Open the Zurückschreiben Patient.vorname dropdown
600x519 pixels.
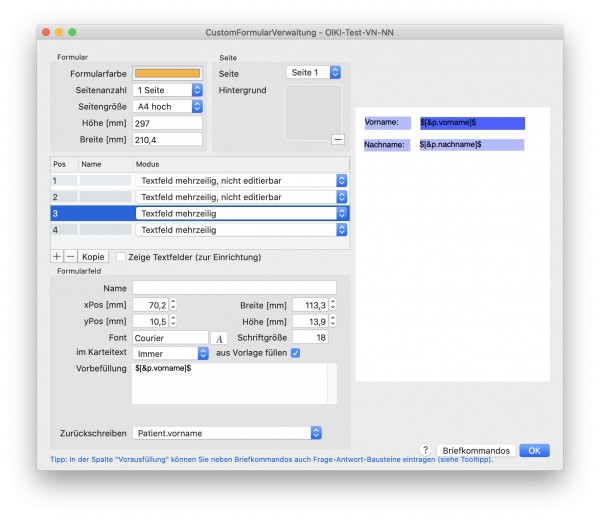point(227,433)
